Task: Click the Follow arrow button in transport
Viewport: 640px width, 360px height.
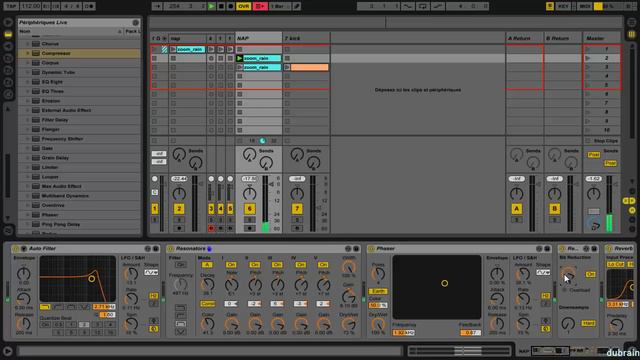Action: click(158, 6)
